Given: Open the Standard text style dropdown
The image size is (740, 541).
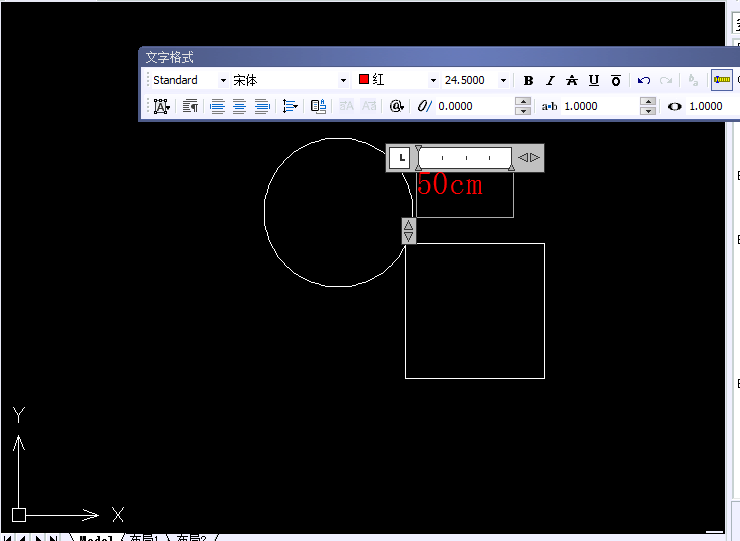Looking at the screenshot, I should click(223, 80).
